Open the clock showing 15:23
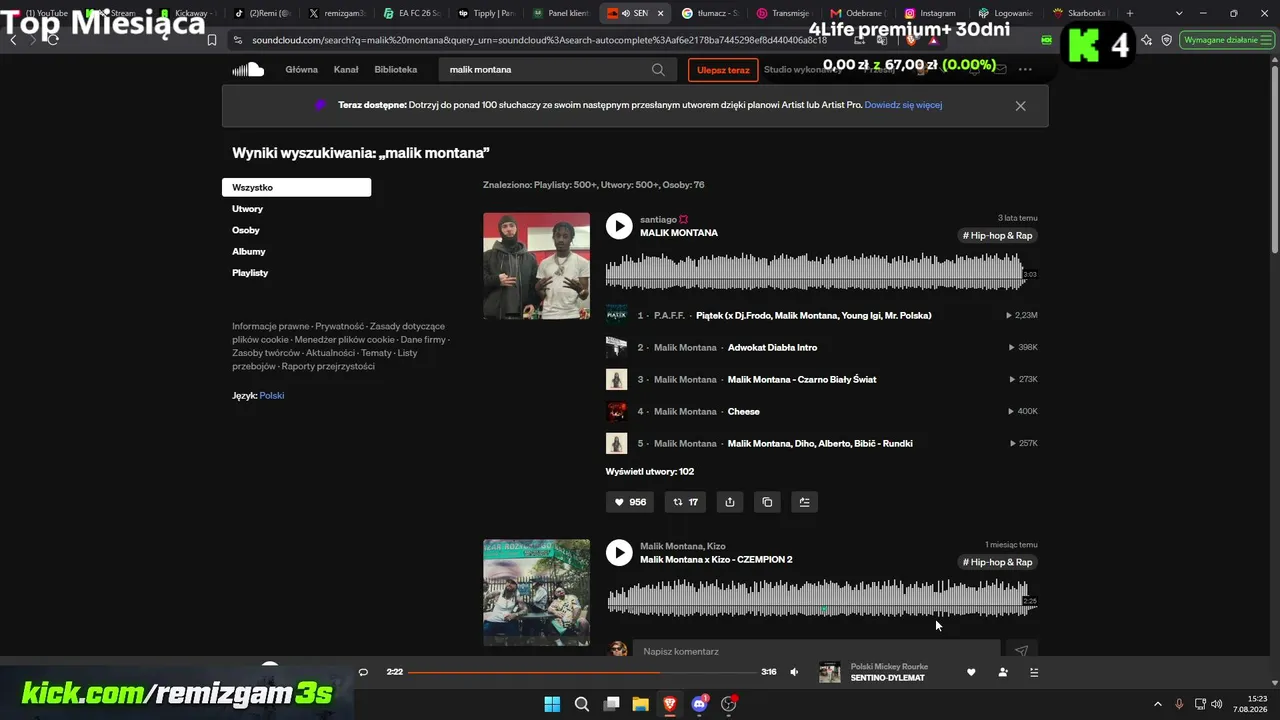The height and width of the screenshot is (720, 1280). pos(1250,704)
